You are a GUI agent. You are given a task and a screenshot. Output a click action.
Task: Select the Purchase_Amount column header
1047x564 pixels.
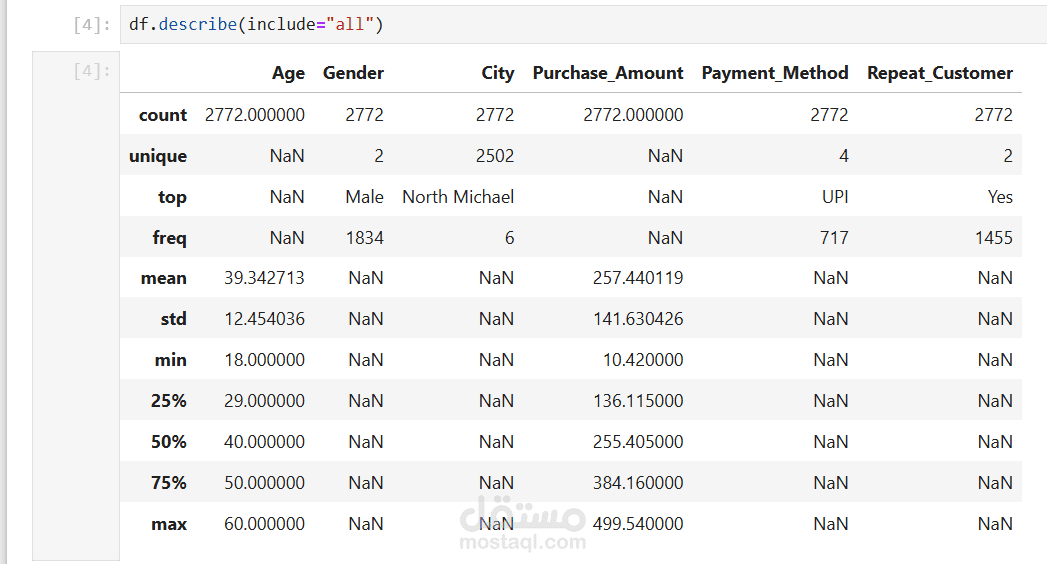608,73
